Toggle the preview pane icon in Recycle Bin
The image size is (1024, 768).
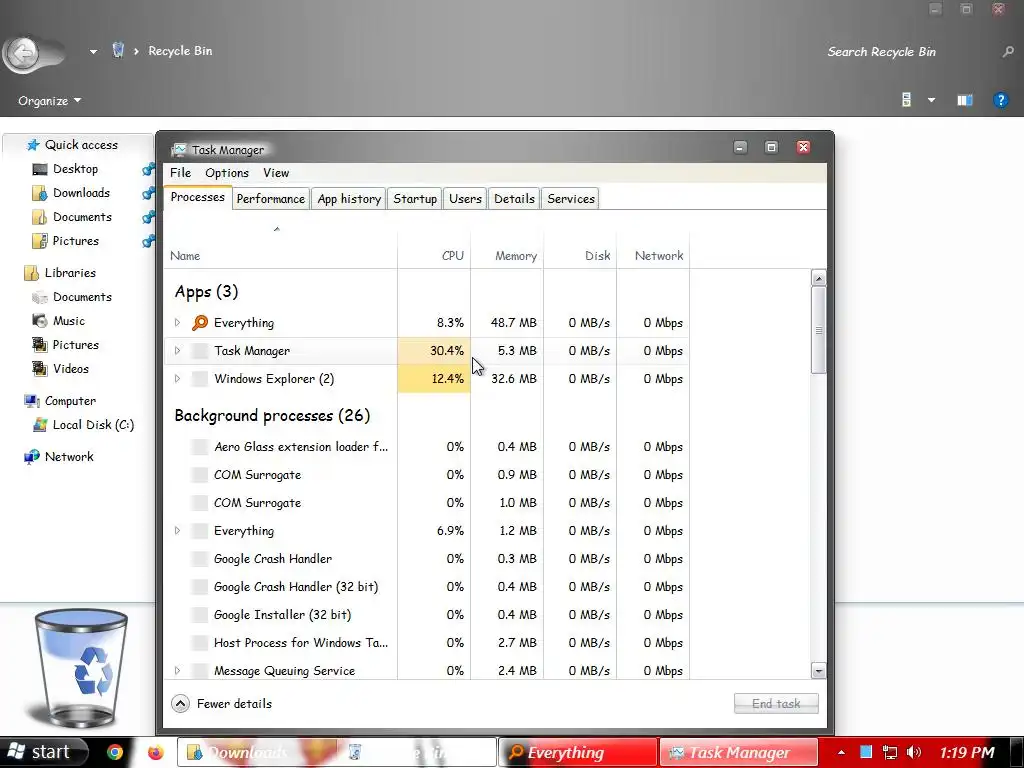965,100
